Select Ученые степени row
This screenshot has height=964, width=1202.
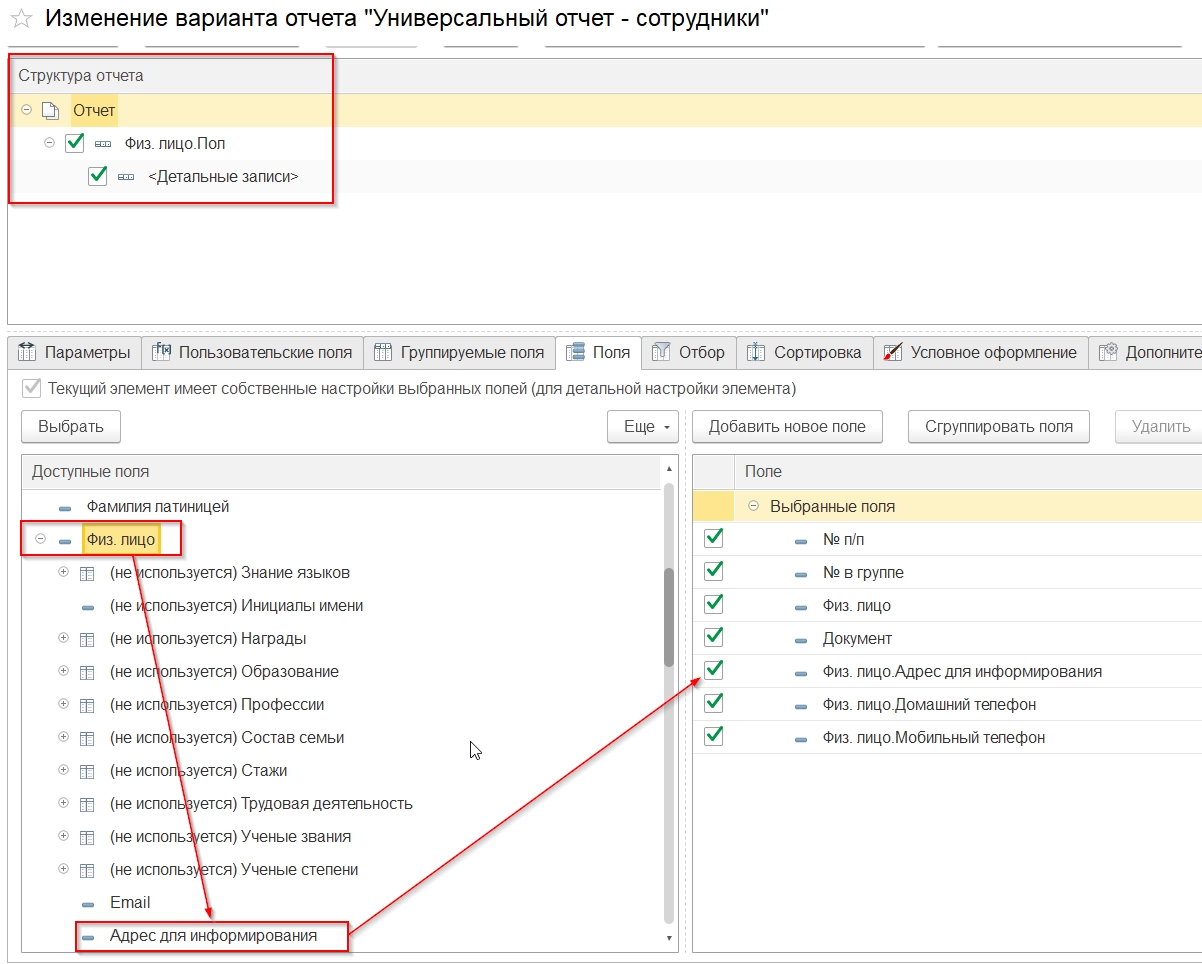tap(341, 870)
